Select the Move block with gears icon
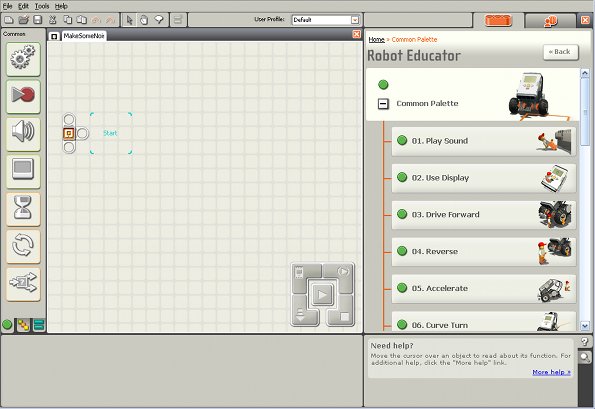This screenshot has height=409, width=595. tap(23, 59)
